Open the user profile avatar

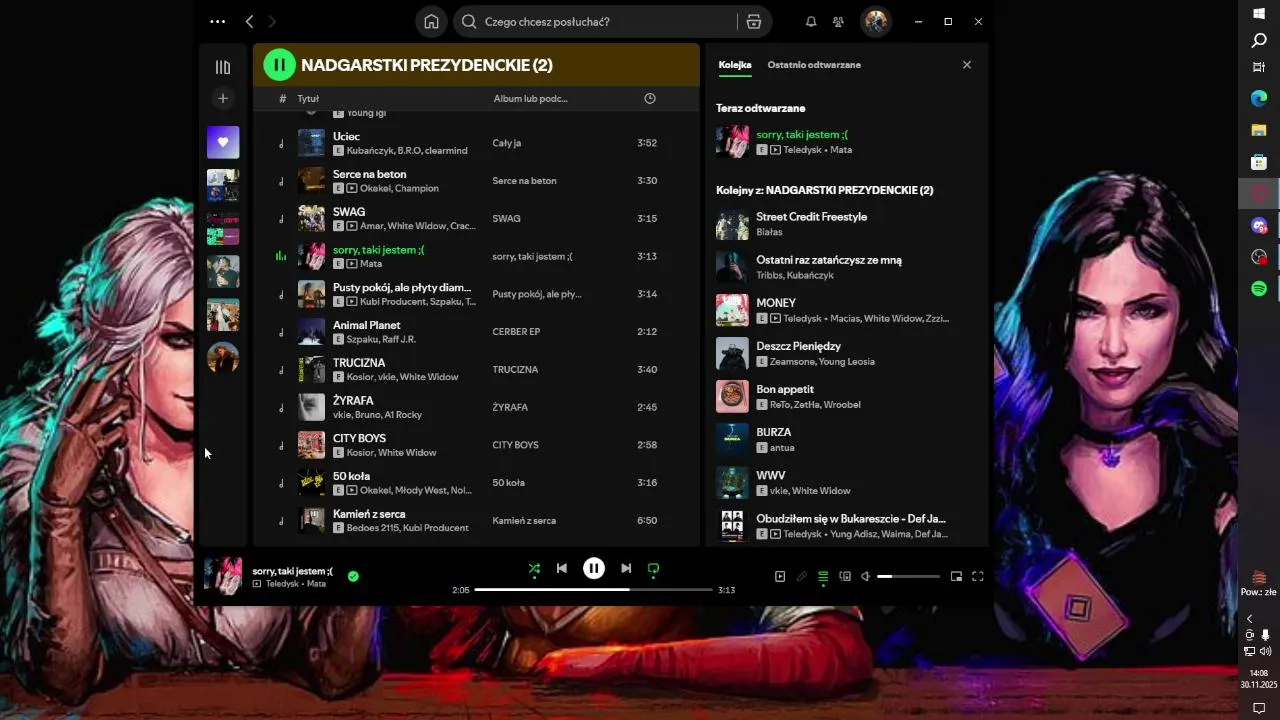click(876, 21)
